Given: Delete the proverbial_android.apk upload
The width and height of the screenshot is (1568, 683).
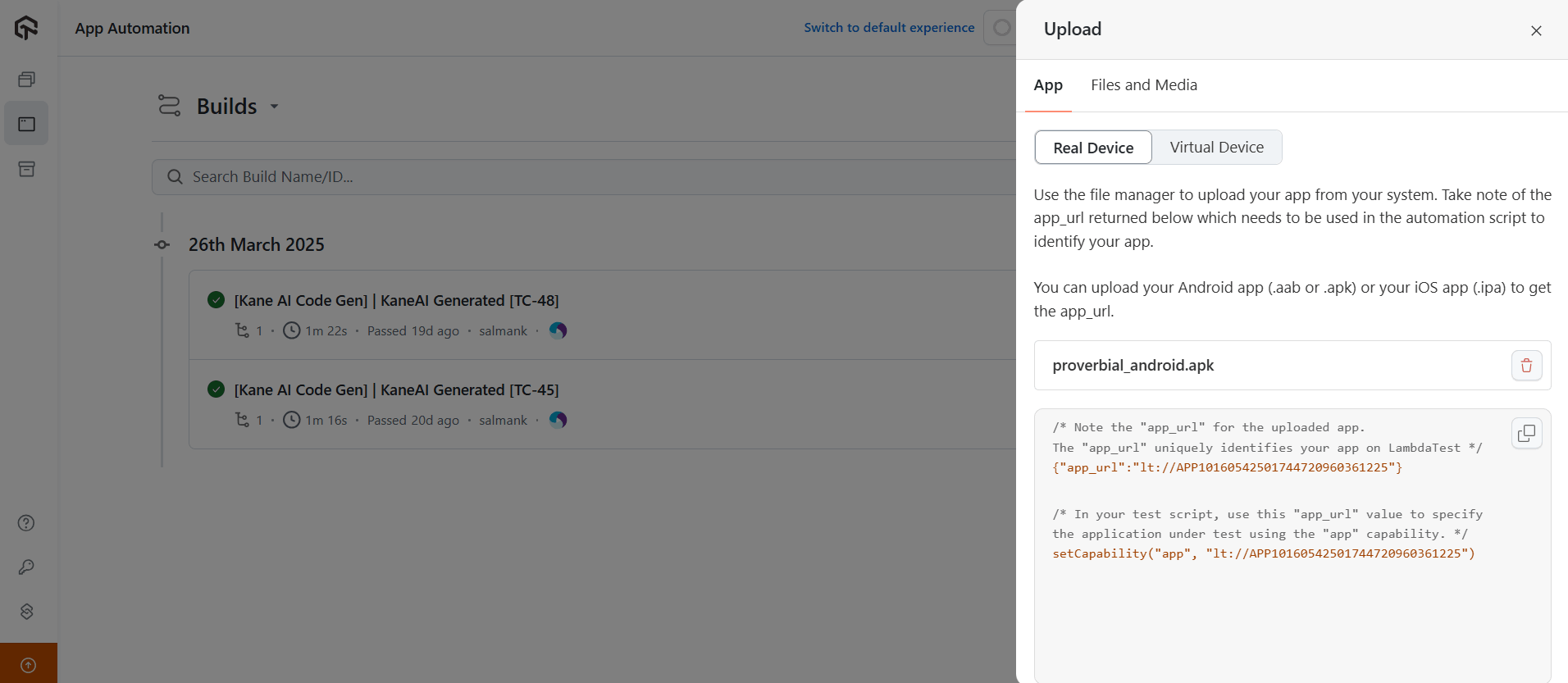Looking at the screenshot, I should tap(1526, 366).
